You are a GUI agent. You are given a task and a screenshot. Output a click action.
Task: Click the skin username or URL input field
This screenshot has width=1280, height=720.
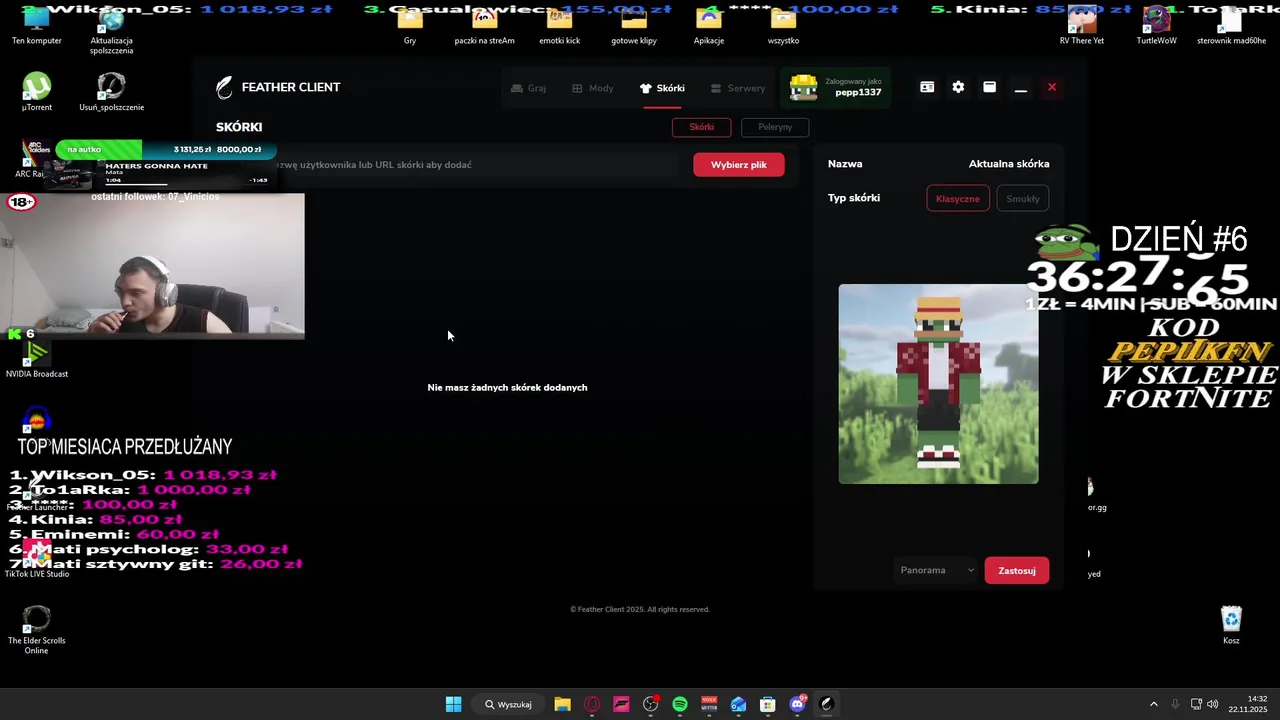[450, 165]
